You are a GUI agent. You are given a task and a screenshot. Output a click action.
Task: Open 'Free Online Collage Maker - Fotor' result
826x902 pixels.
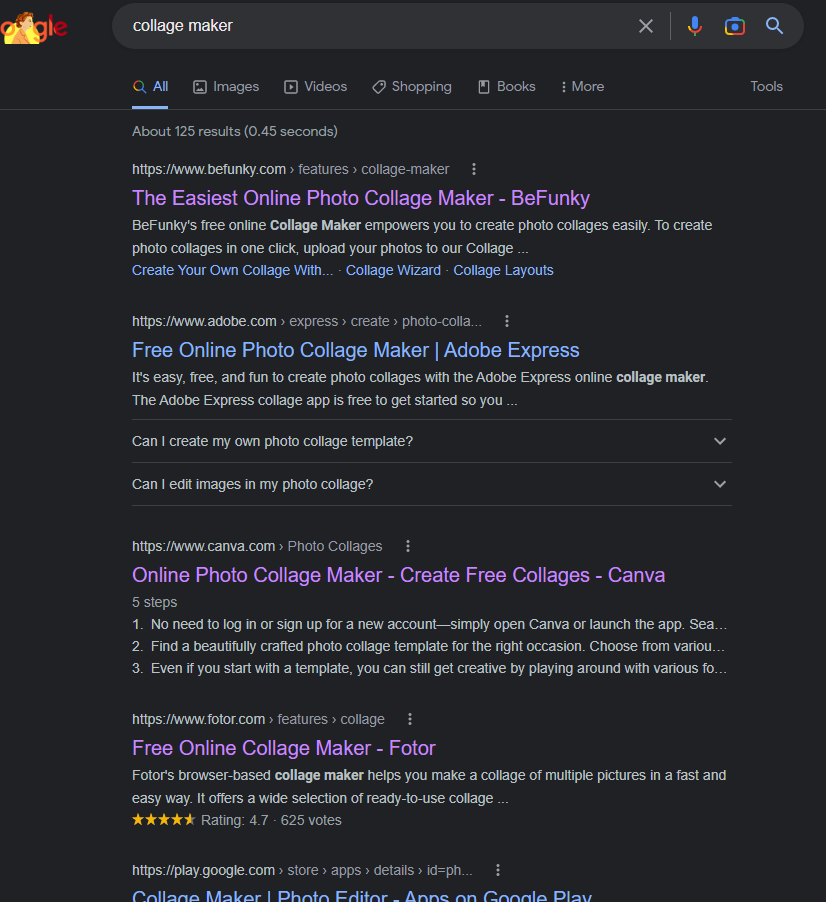tap(284, 748)
